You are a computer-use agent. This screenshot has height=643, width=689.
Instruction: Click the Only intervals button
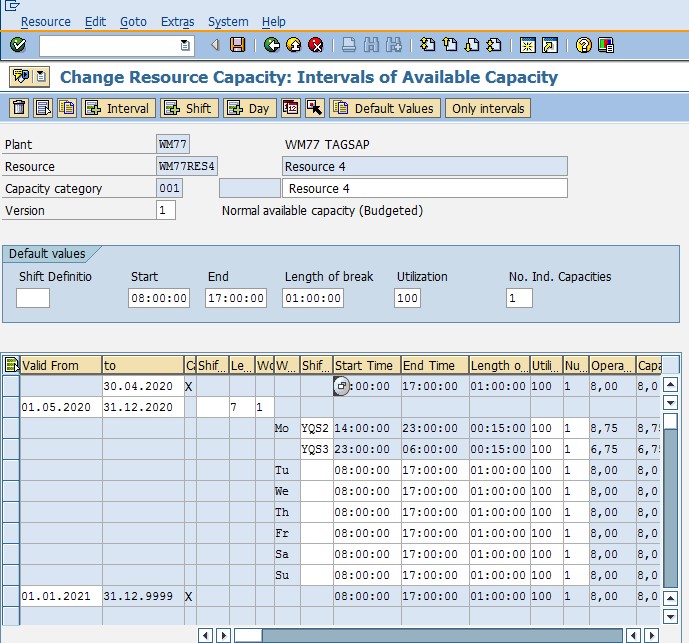[x=488, y=108]
